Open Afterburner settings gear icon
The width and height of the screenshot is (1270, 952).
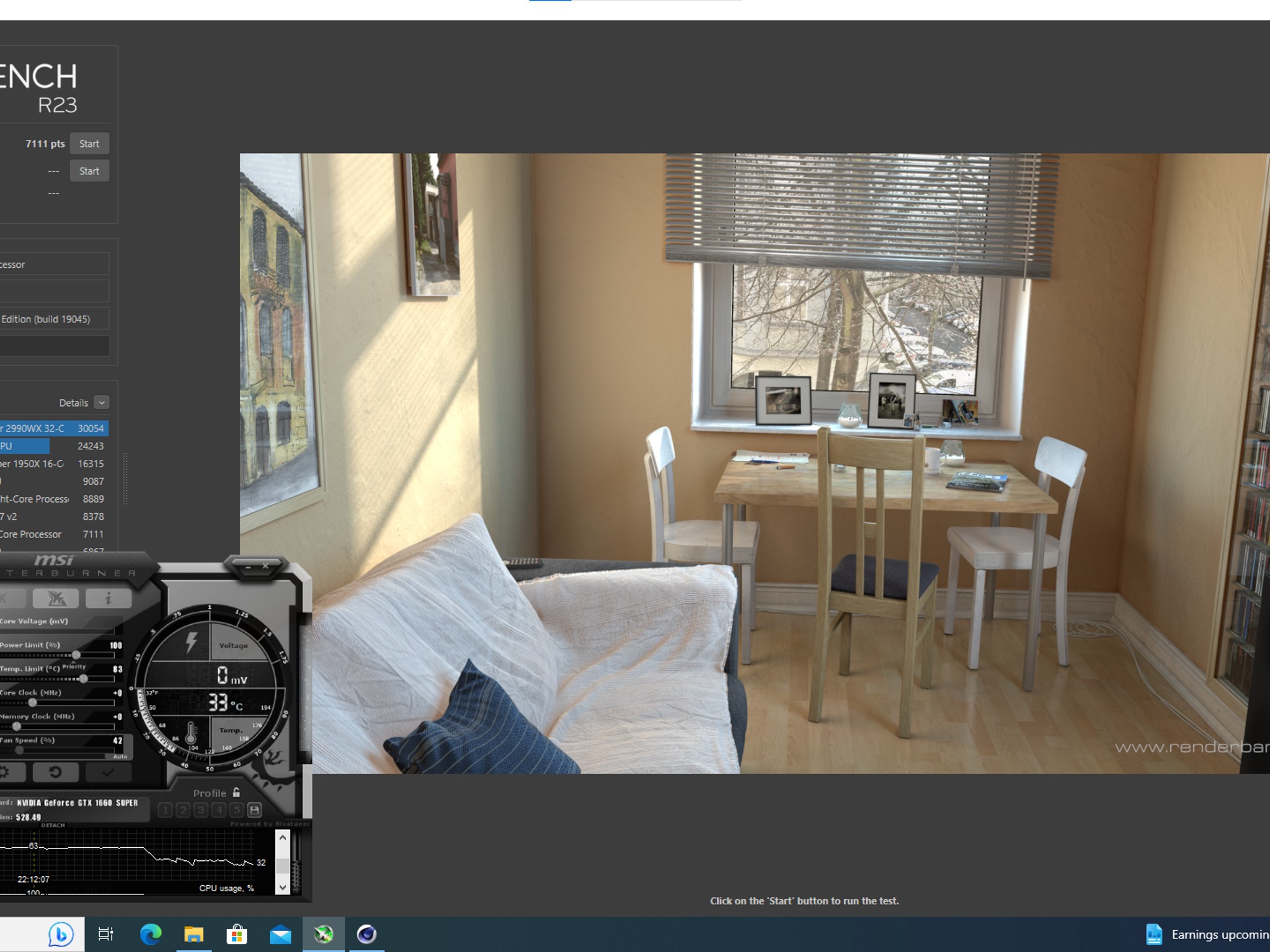tap(6, 772)
